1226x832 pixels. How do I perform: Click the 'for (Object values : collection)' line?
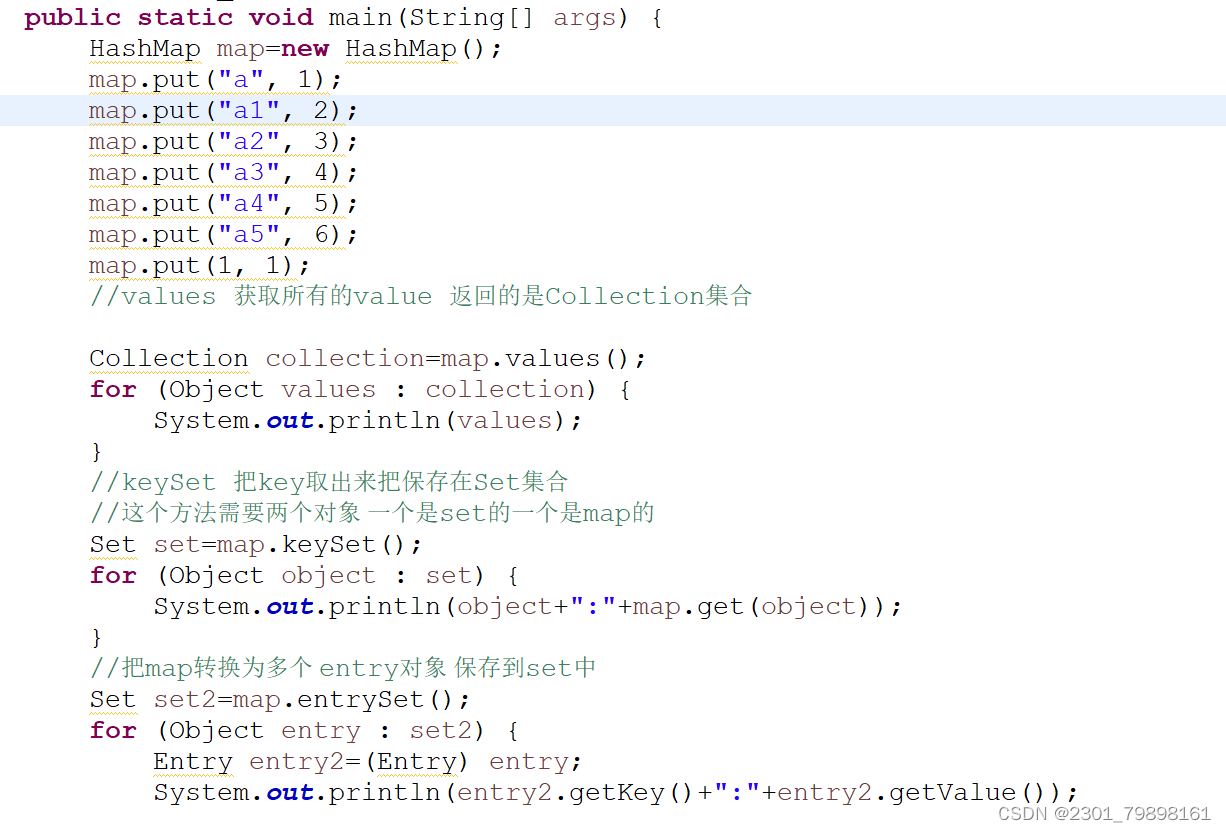click(360, 389)
